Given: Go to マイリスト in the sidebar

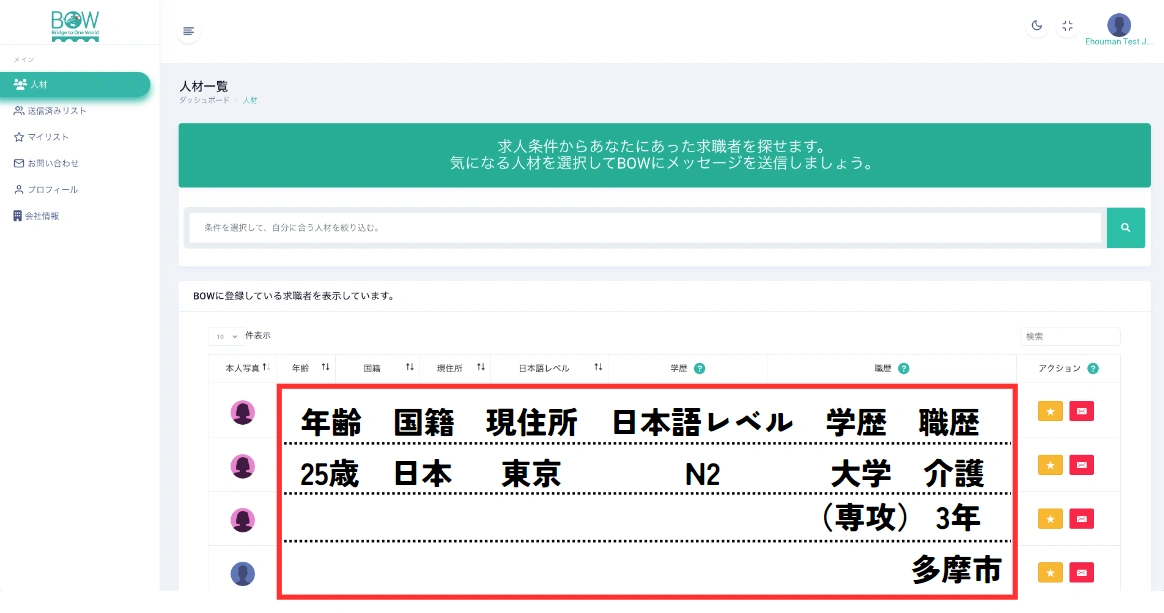Looking at the screenshot, I should [x=41, y=137].
